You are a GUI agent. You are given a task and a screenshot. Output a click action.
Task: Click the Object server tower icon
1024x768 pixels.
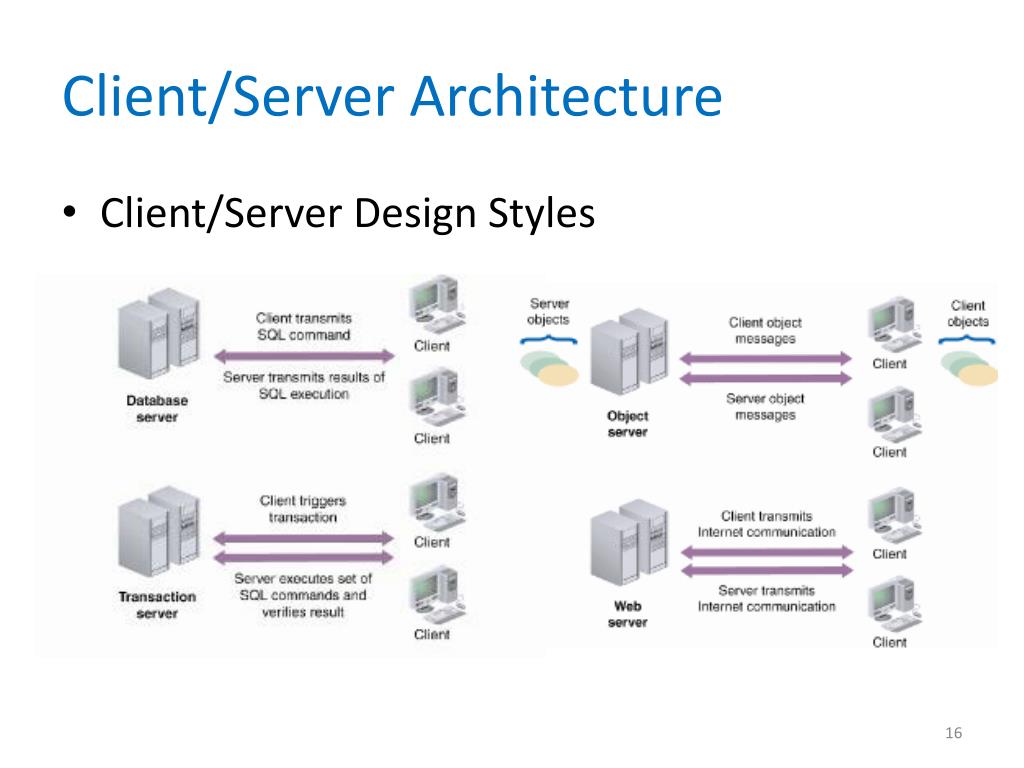pyautogui.click(x=630, y=353)
